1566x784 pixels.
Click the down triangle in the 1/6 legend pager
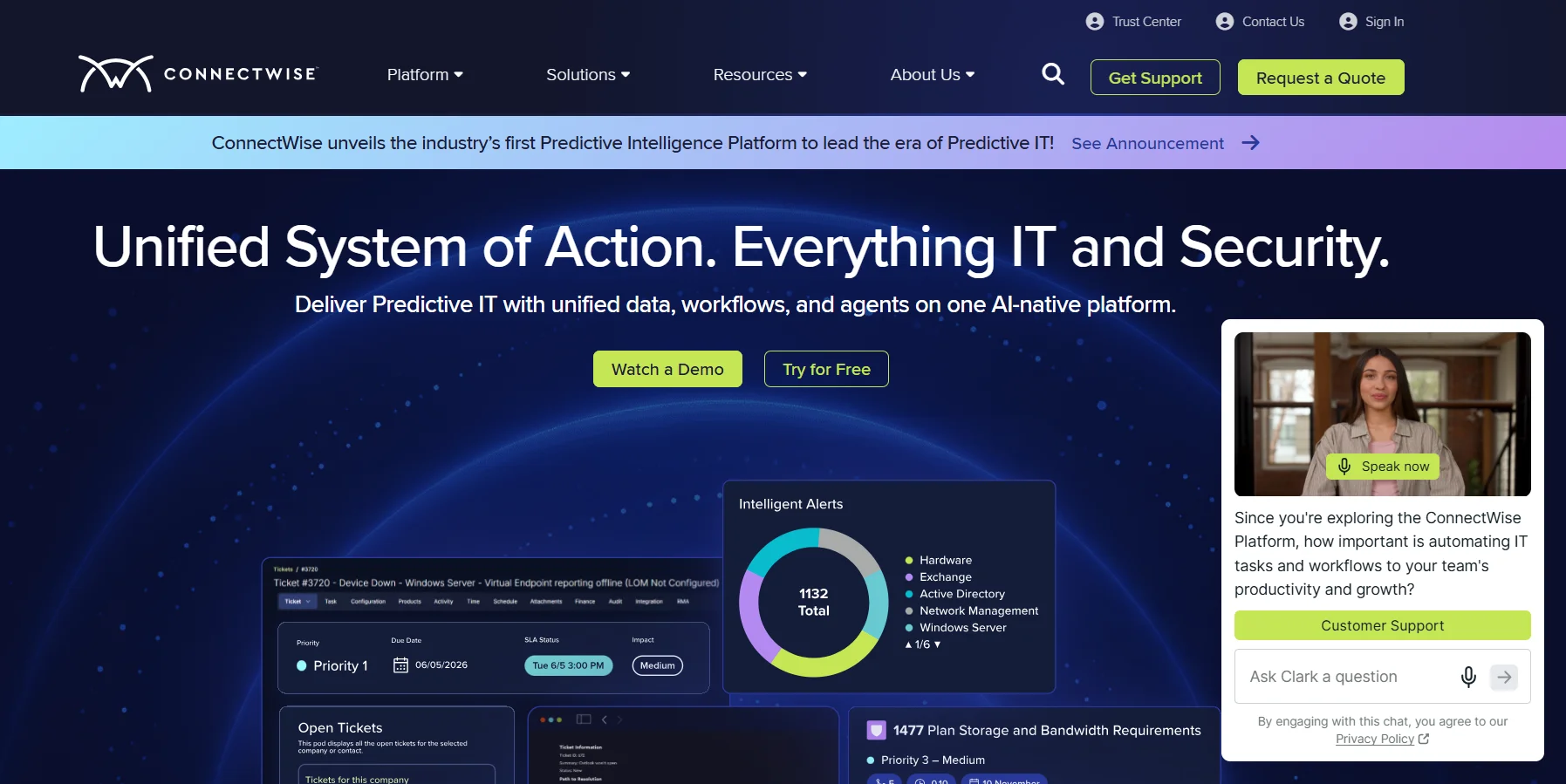[x=938, y=645]
